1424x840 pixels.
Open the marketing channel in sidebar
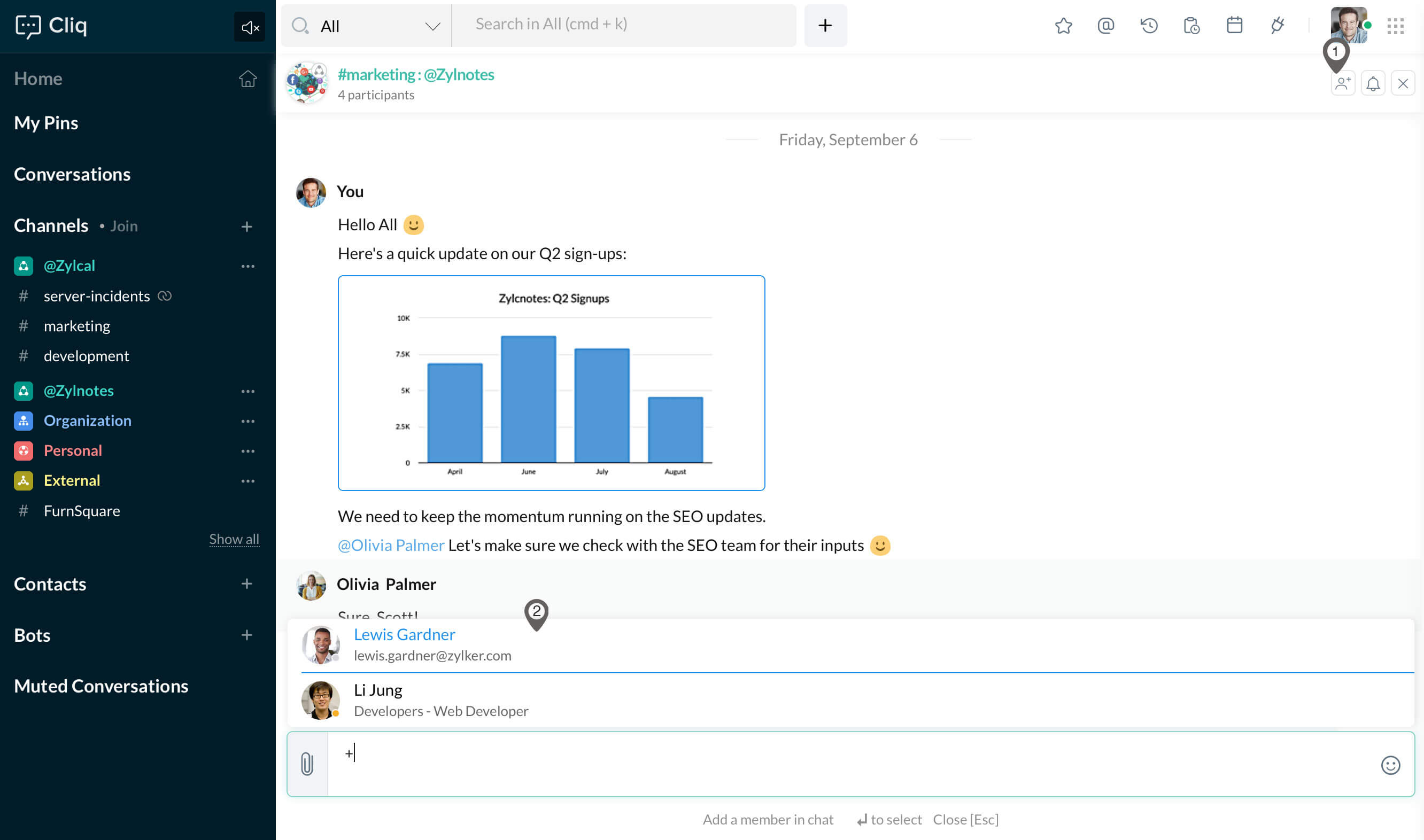[x=77, y=325]
